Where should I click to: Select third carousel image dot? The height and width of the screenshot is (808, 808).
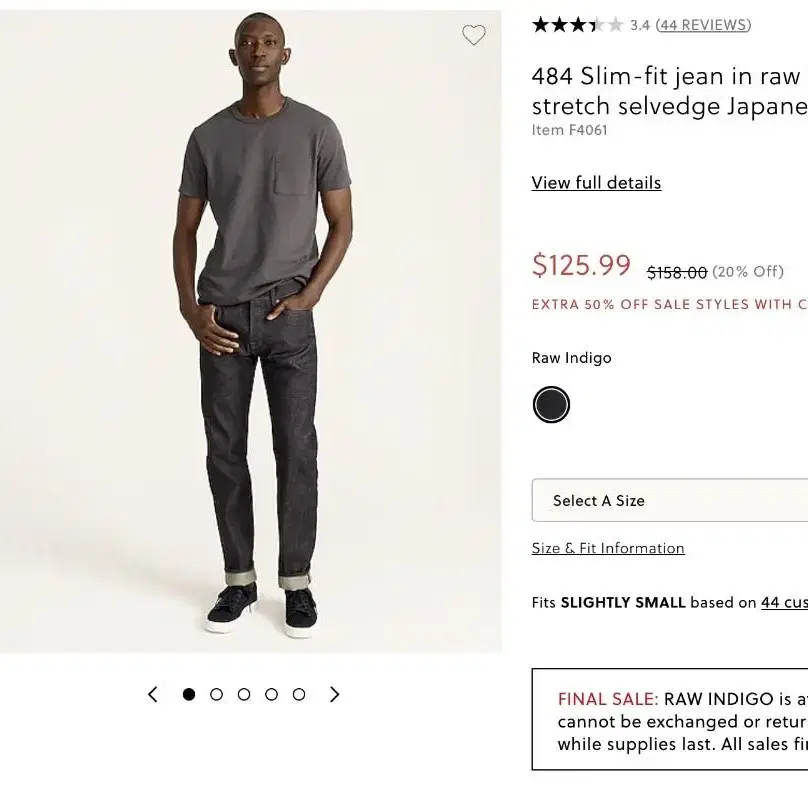pos(244,694)
